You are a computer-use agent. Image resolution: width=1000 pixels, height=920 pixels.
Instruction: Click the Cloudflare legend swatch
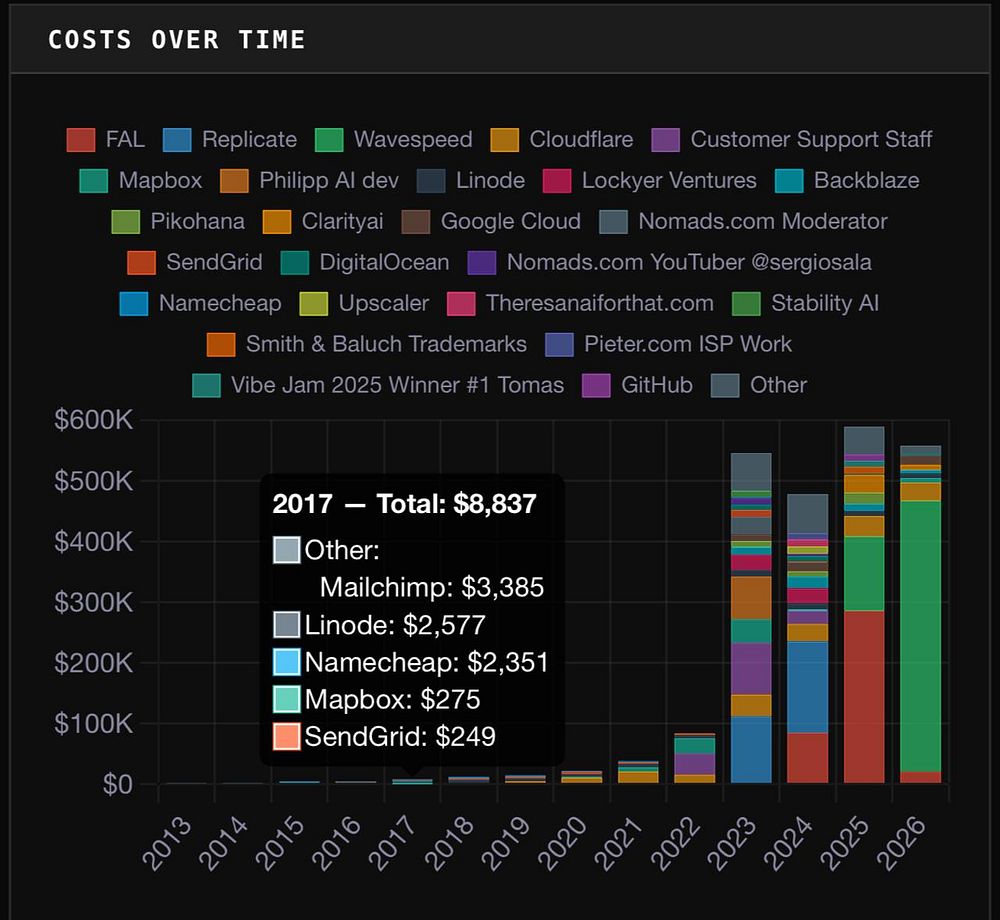click(504, 140)
